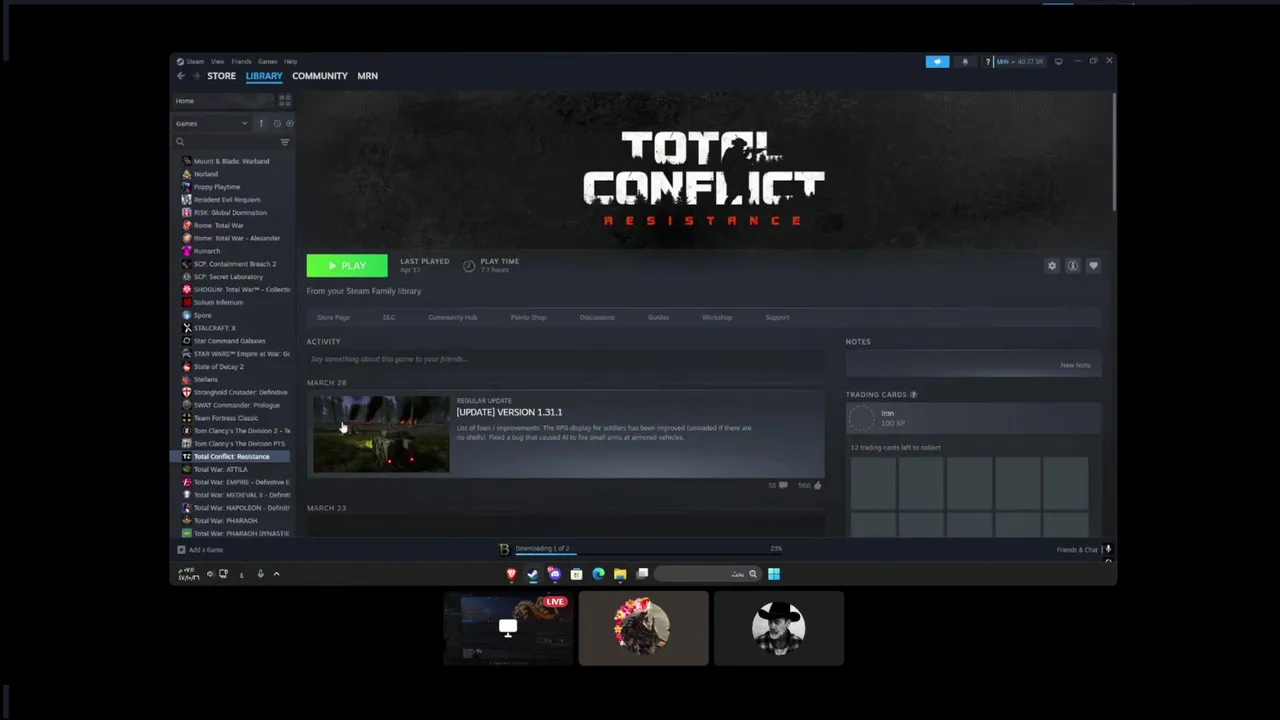Open the Friends menu

pyautogui.click(x=241, y=62)
